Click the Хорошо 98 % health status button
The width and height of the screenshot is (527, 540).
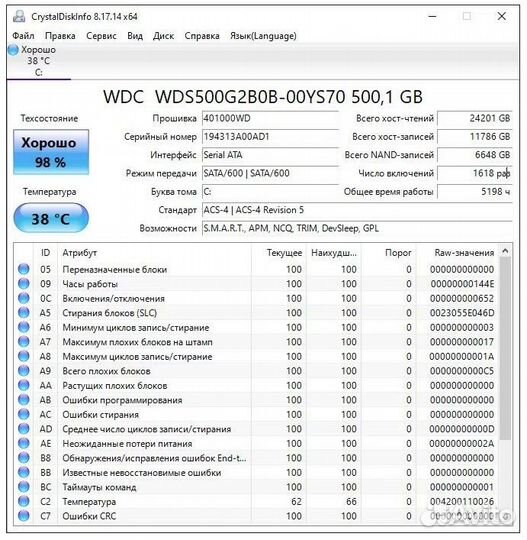point(51,152)
